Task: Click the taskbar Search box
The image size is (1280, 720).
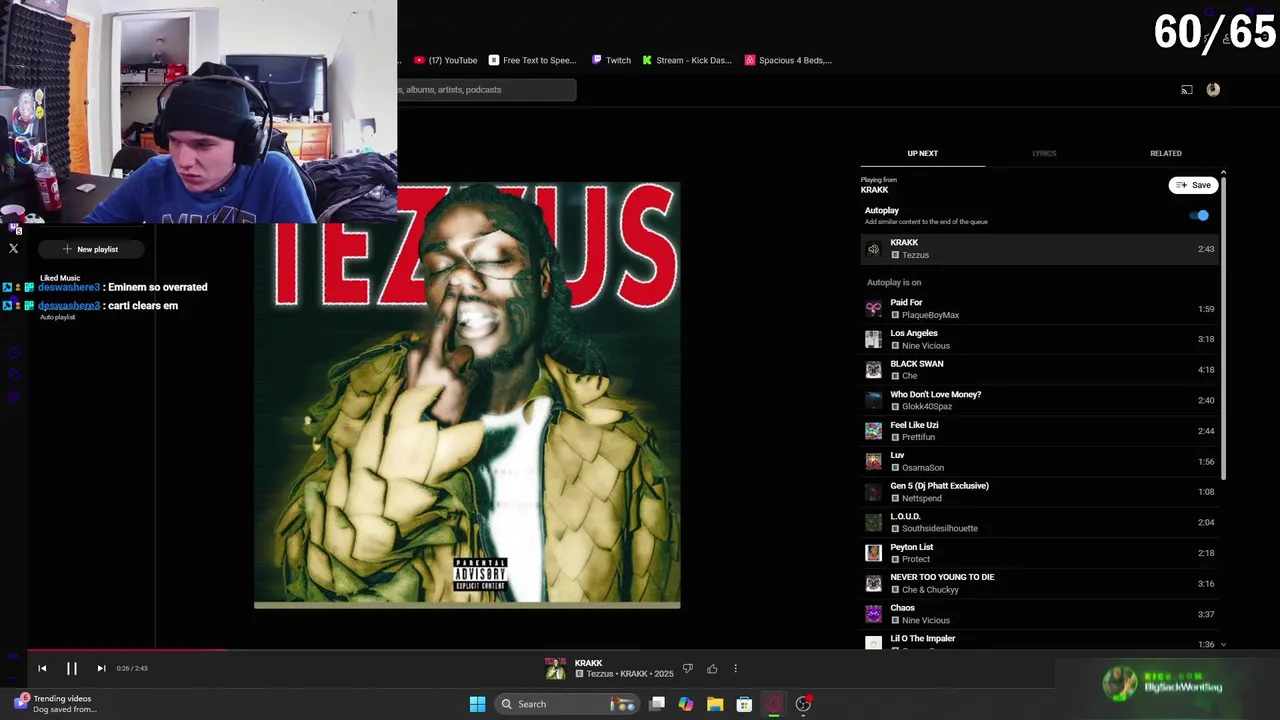Action: (x=567, y=704)
